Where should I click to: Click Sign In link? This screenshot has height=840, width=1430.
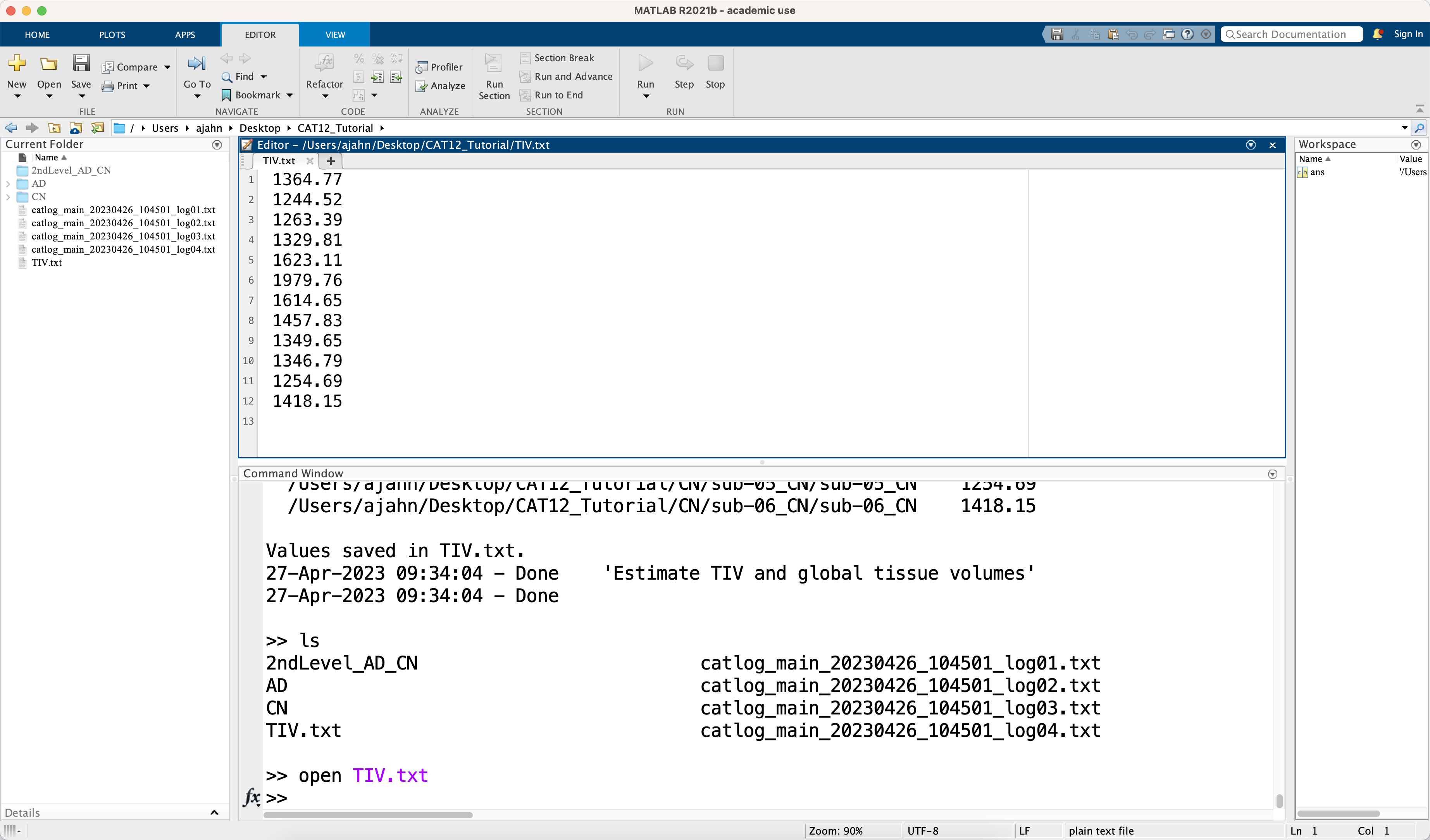coord(1408,34)
